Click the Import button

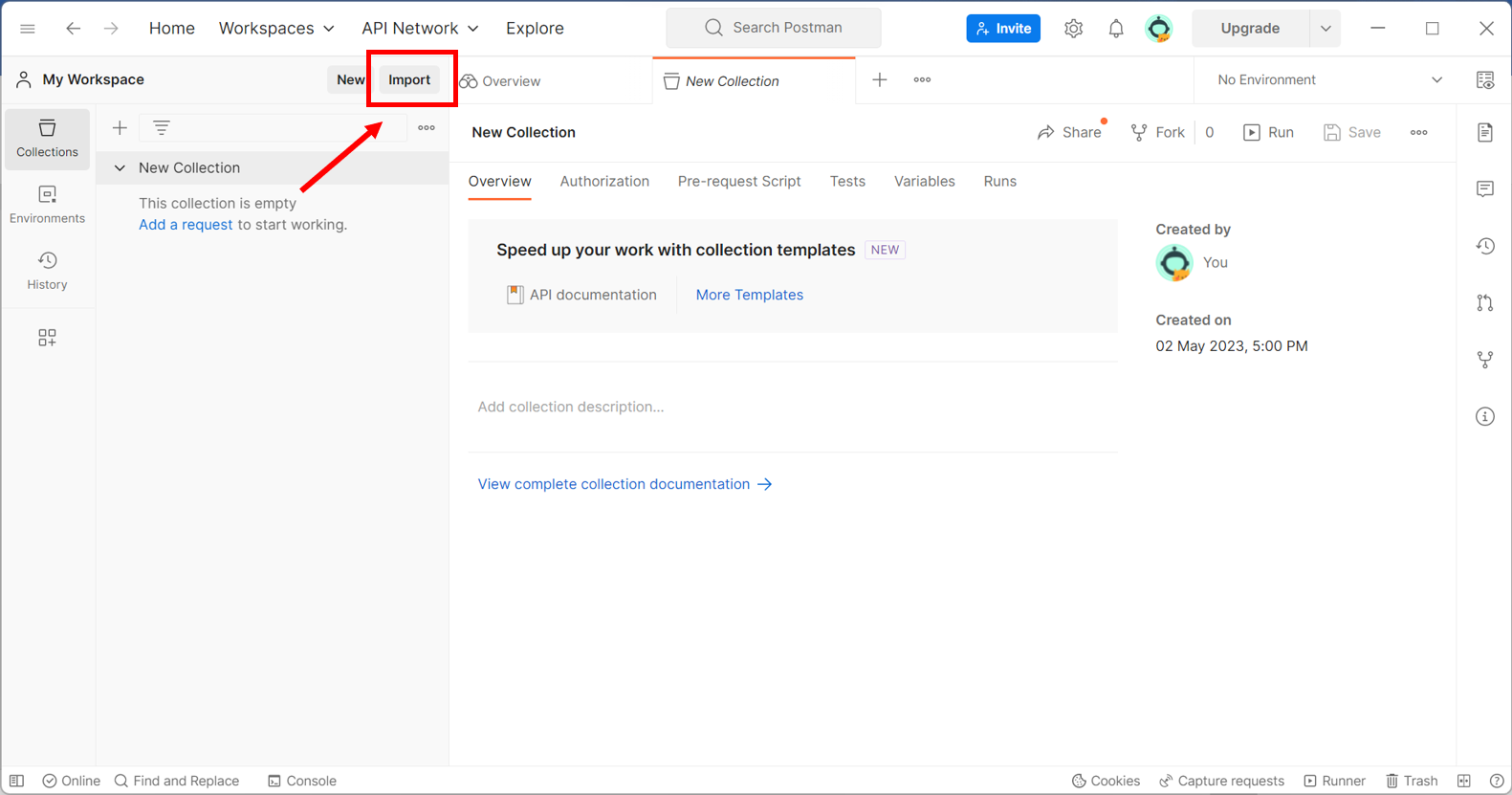pos(409,80)
